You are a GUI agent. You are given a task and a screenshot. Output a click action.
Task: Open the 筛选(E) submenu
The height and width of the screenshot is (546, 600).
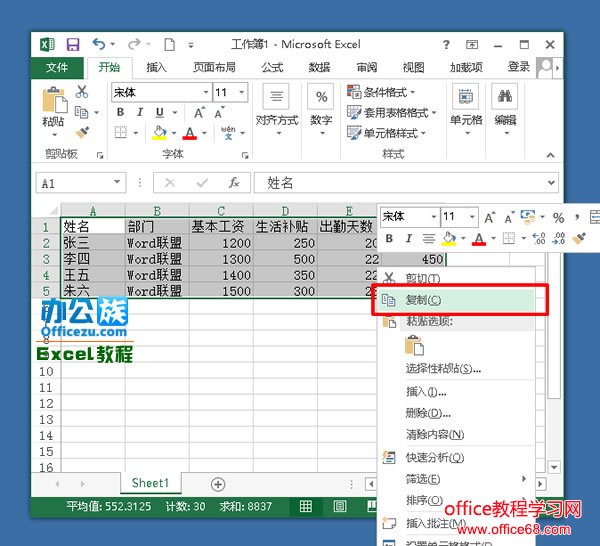456,479
